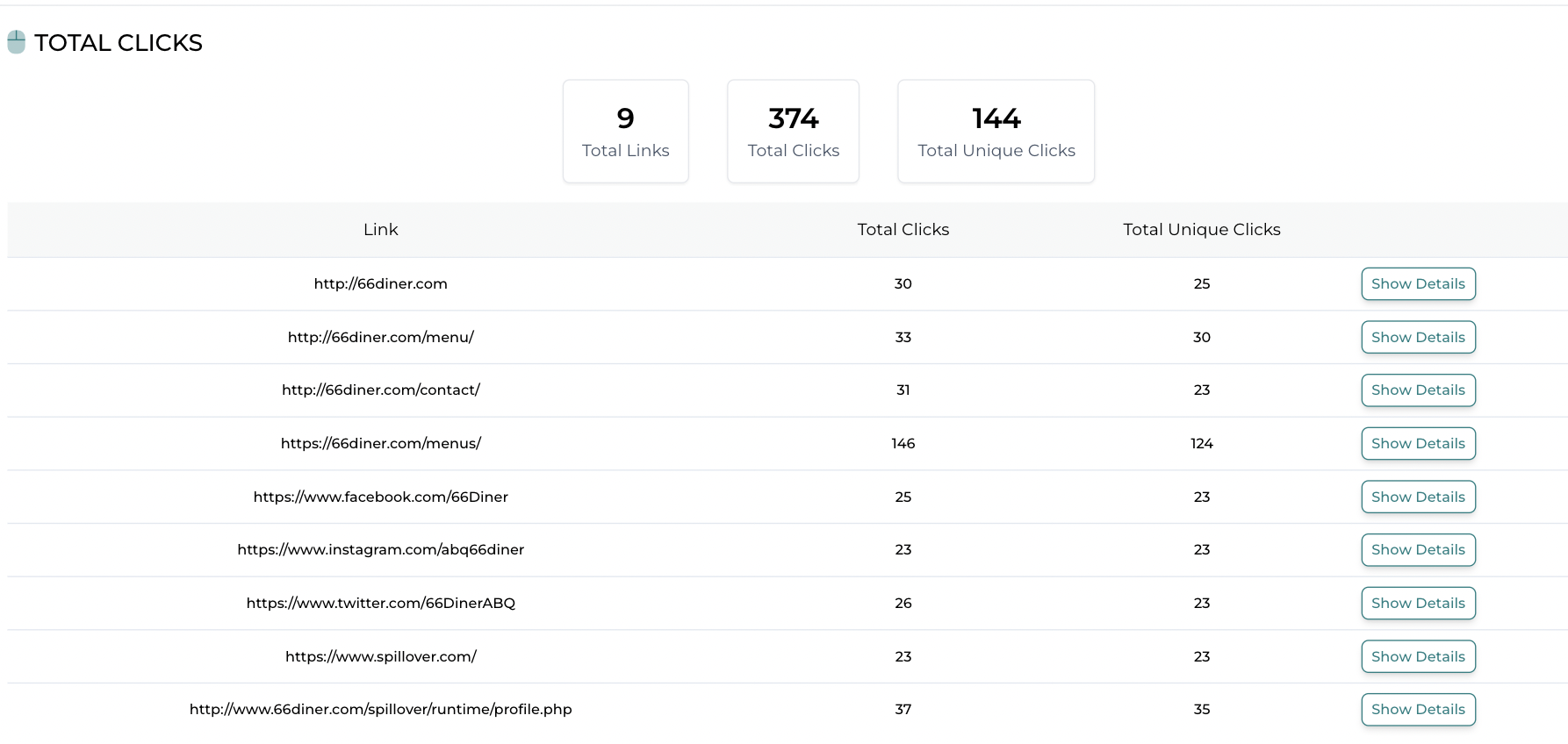Click the Total Unique Clicks column header

1202,229
